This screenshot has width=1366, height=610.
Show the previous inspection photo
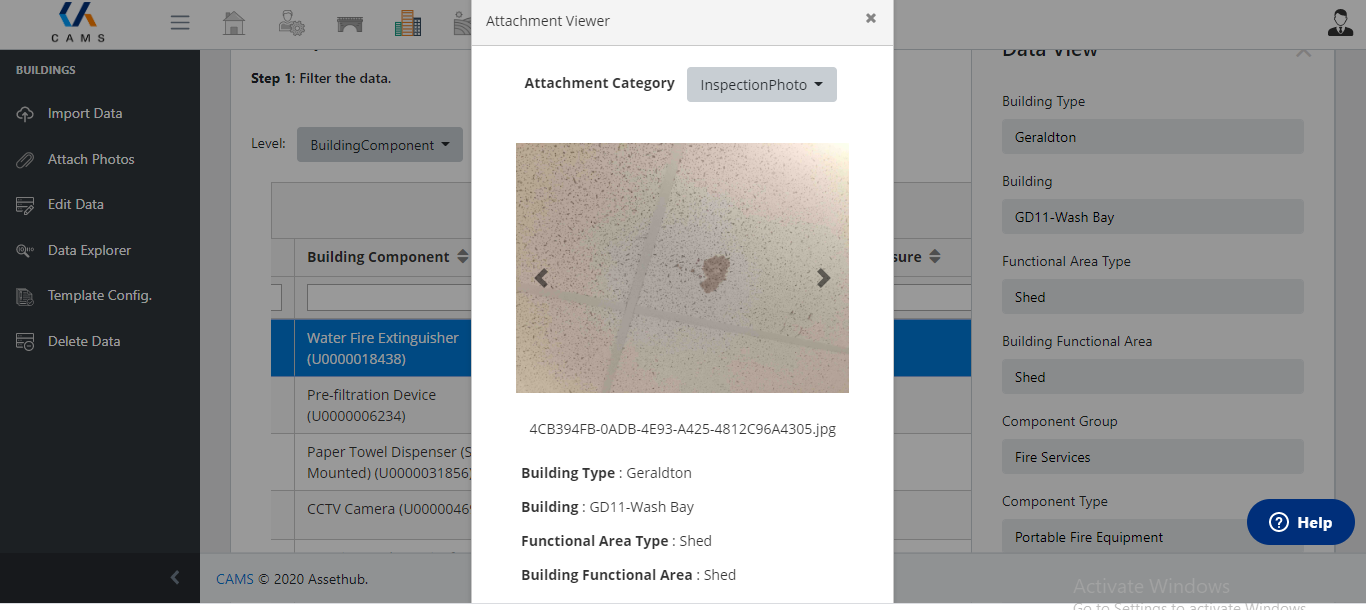[541, 278]
